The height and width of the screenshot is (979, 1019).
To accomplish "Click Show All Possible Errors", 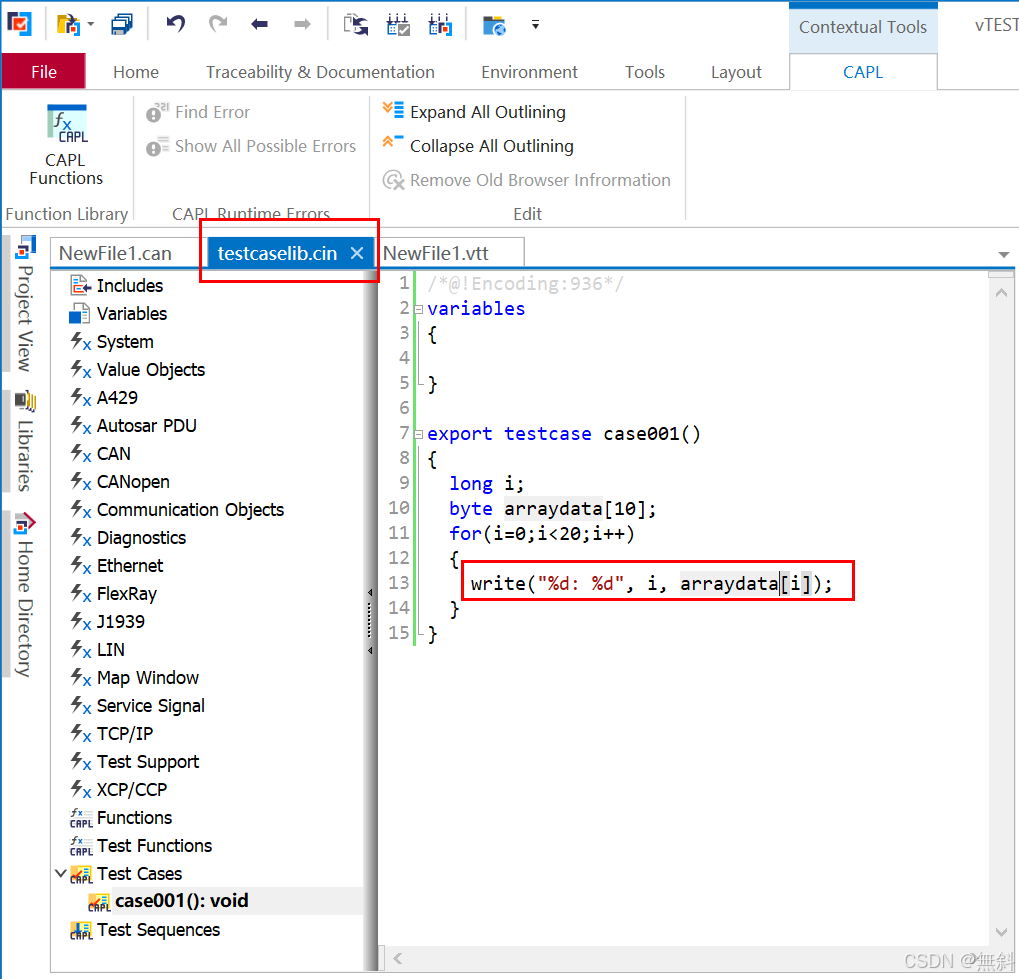I will [x=251, y=146].
